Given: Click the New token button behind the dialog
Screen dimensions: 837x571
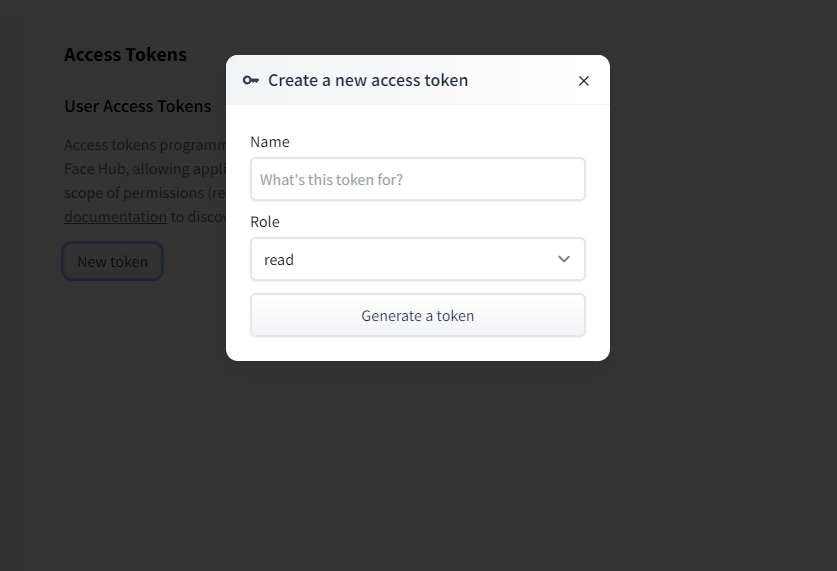Looking at the screenshot, I should point(113,261).
